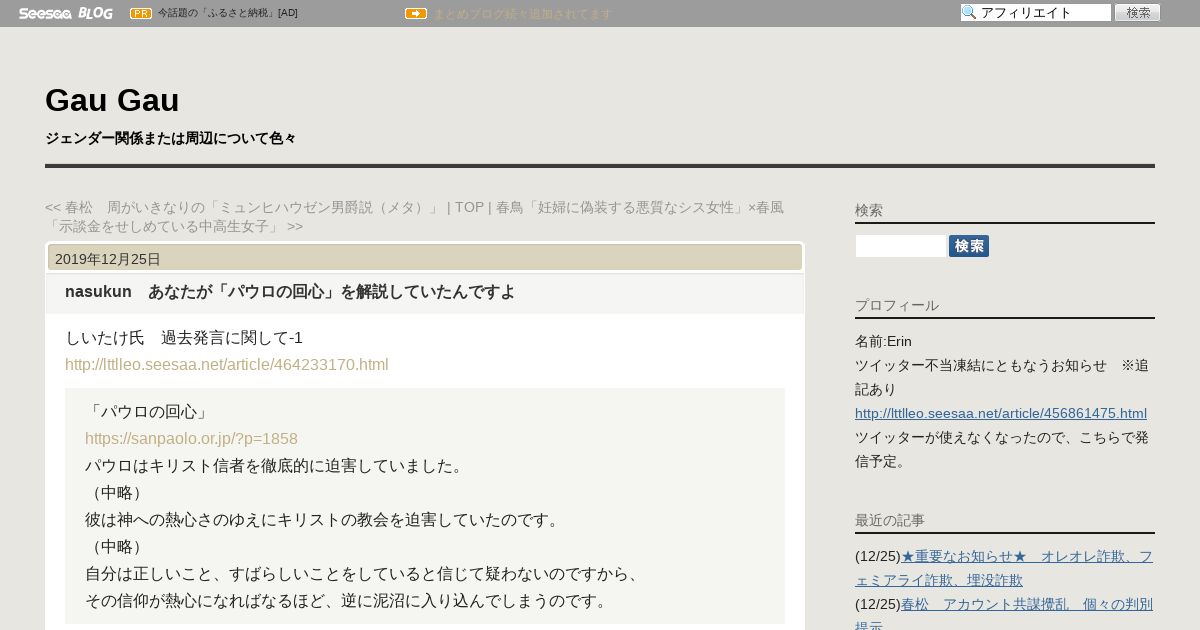
Task: Open the lttlleo article 456861475 profile link
Action: [x=1001, y=413]
